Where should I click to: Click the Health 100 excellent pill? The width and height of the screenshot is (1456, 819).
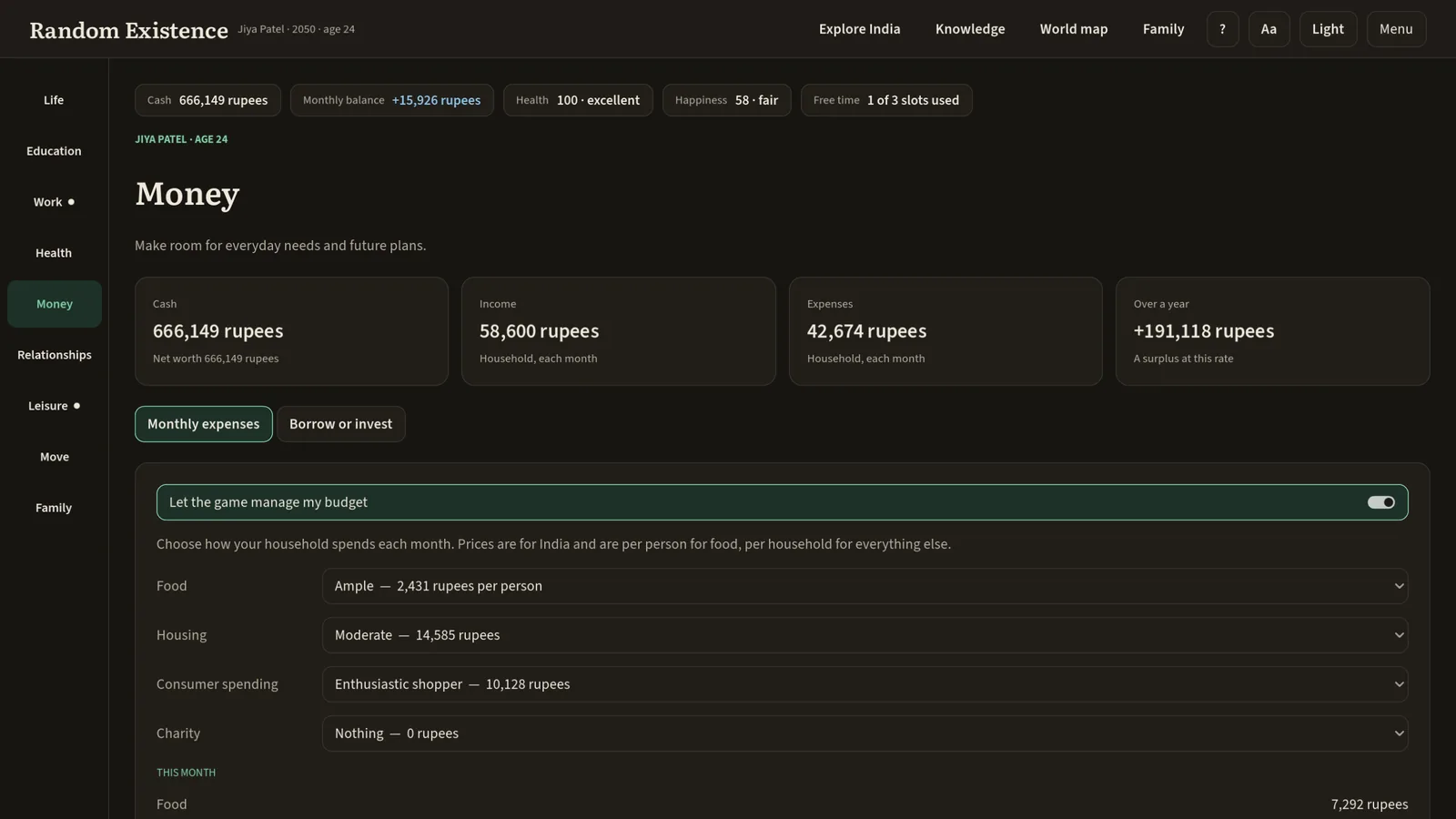click(578, 100)
